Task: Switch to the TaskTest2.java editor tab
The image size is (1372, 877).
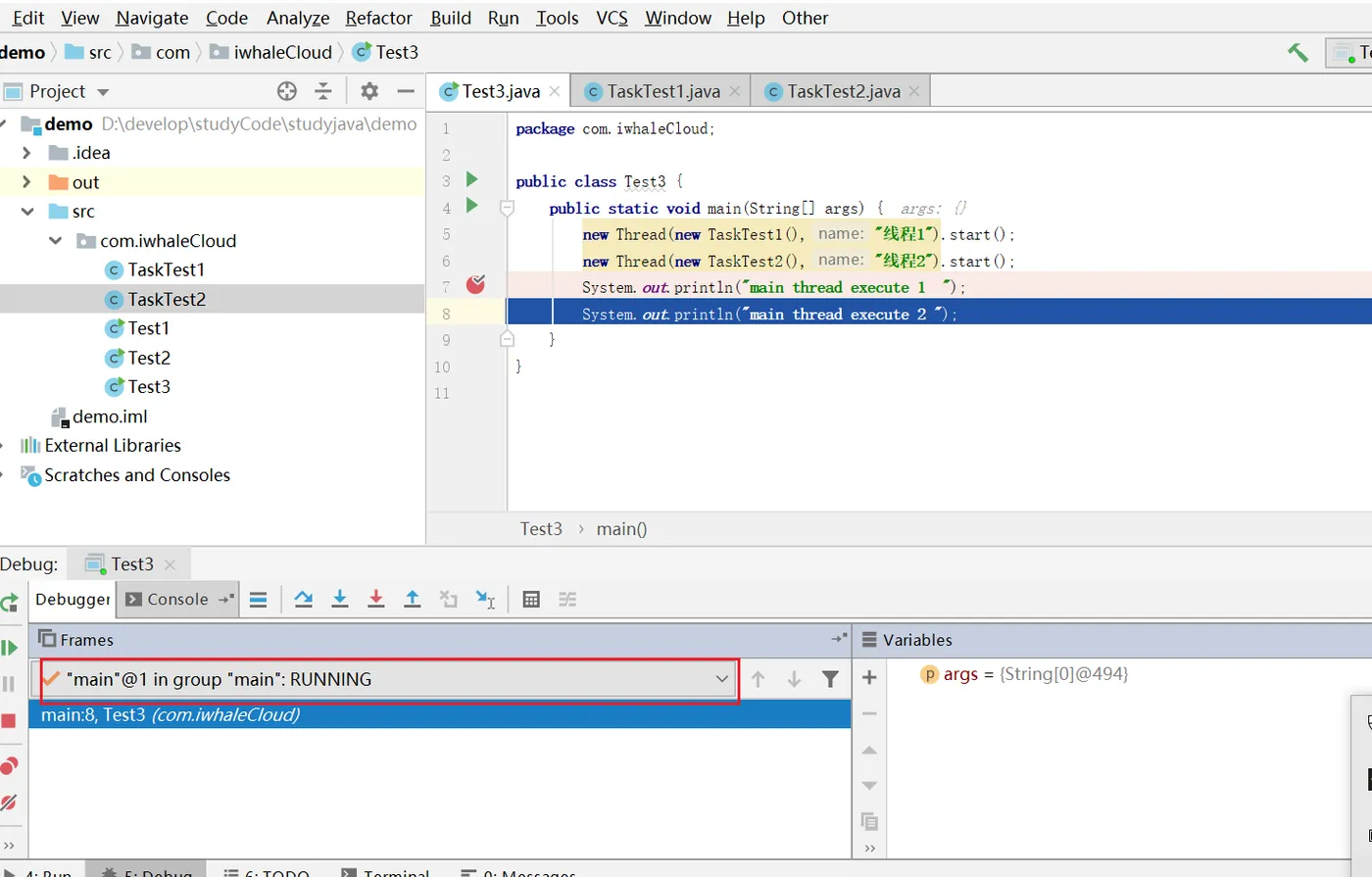Action: pos(843,91)
